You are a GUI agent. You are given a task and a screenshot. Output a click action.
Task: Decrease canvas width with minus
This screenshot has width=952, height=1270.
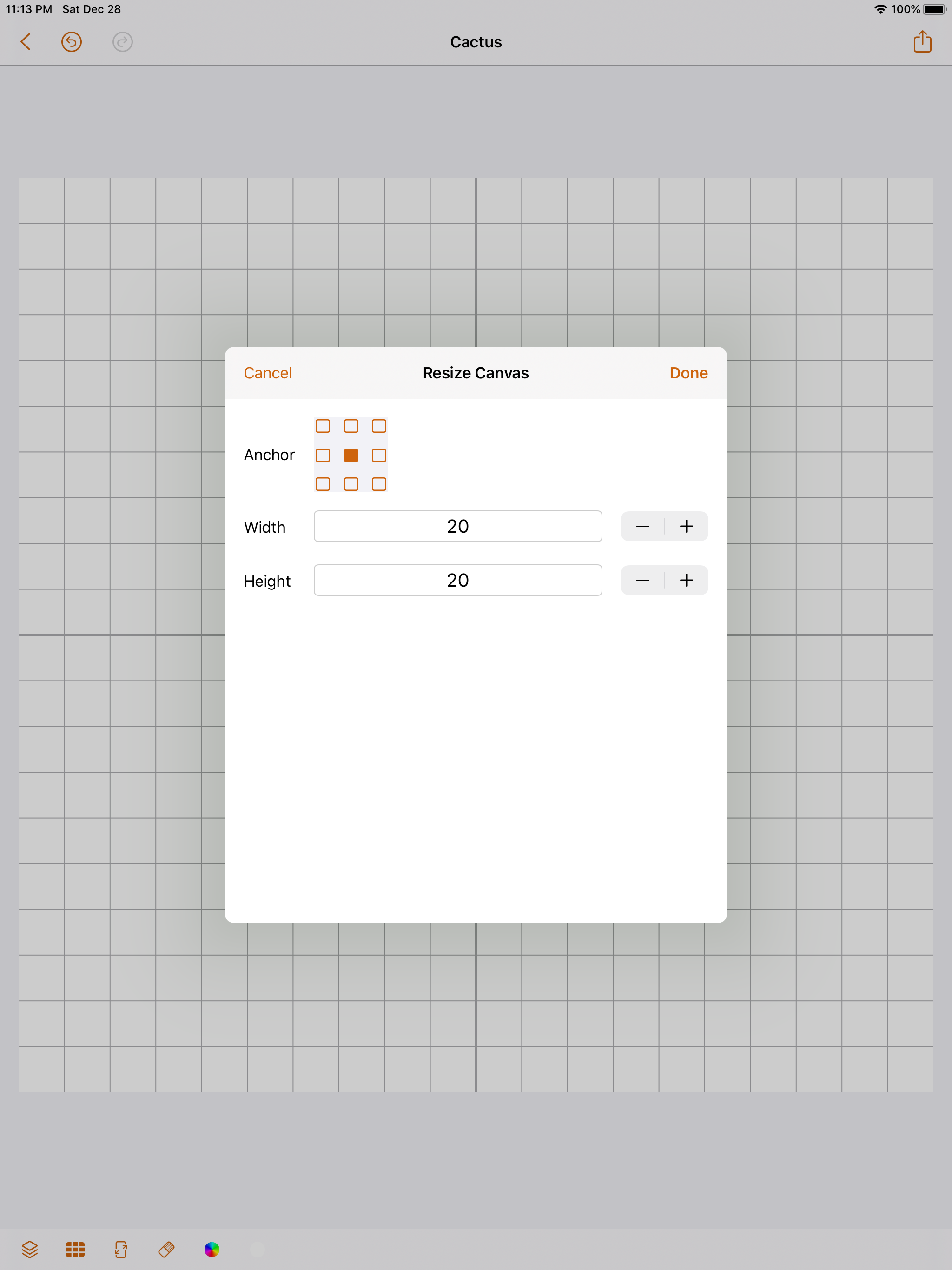pos(642,527)
